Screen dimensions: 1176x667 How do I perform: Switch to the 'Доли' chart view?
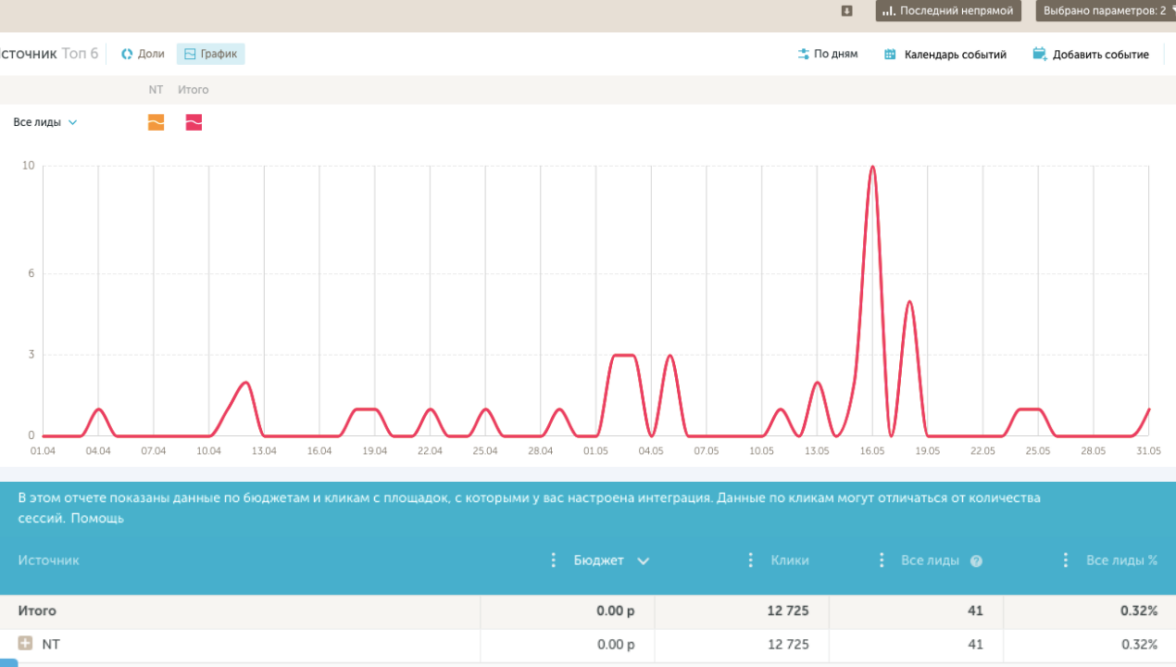point(143,54)
